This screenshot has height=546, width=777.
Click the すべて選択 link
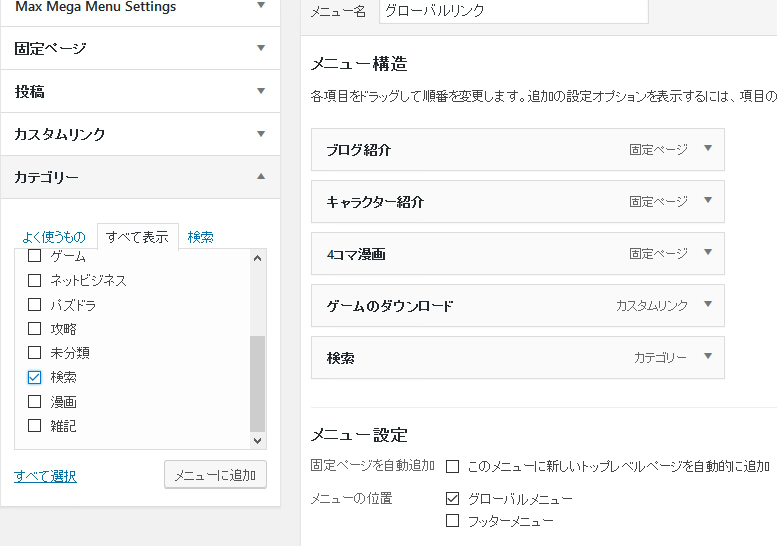tap(45, 476)
